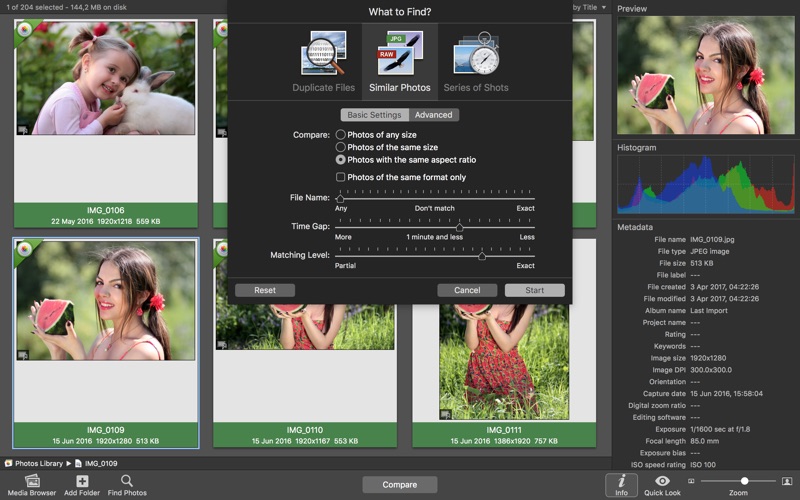The image size is (800, 500).
Task: Enable Photos of the same format only
Action: (x=341, y=177)
